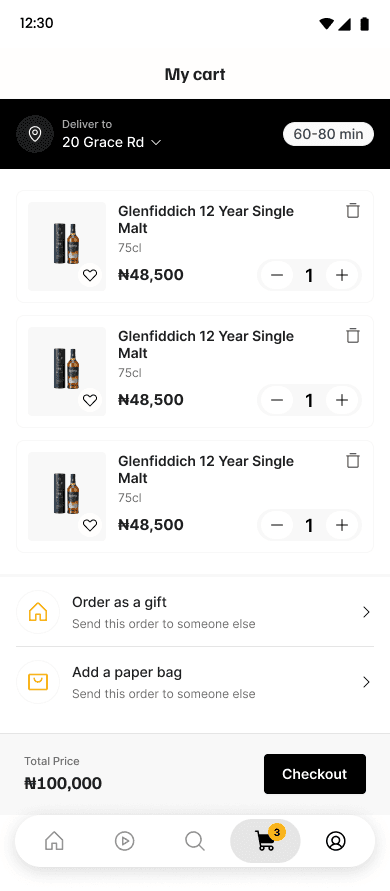Image resolution: width=390 pixels, height=891 pixels.
Task: Delete the first Glenfiddich item with trash icon
Action: point(353,210)
